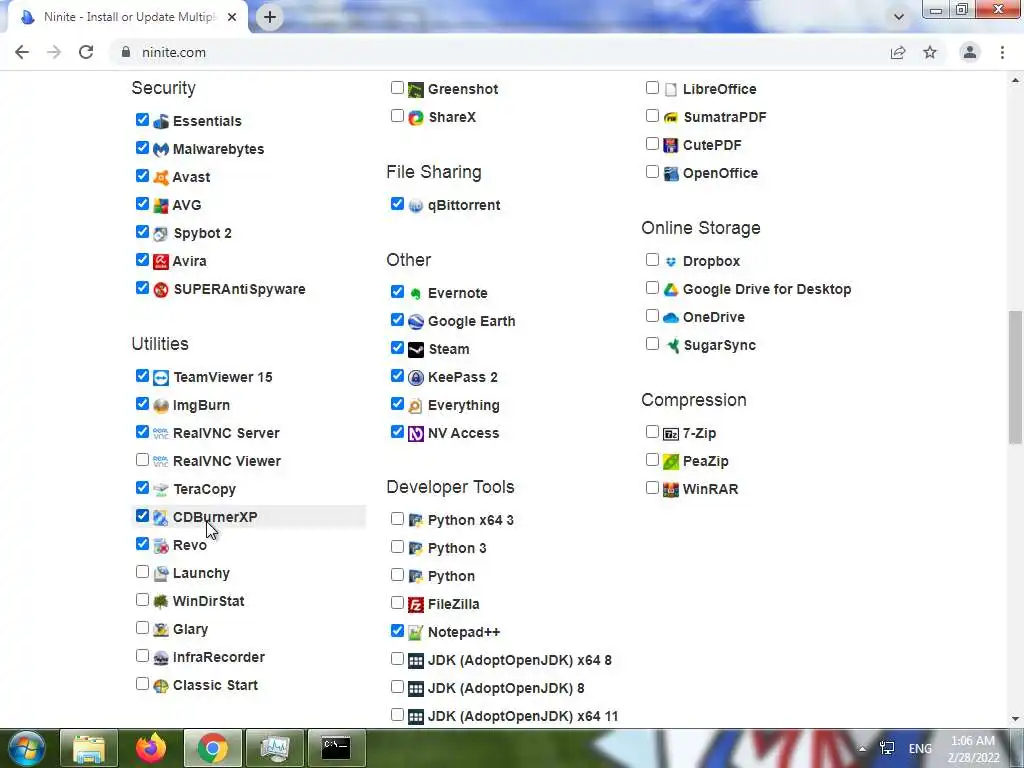Click the Evernote elephant icon
The image size is (1024, 768).
coord(416,293)
